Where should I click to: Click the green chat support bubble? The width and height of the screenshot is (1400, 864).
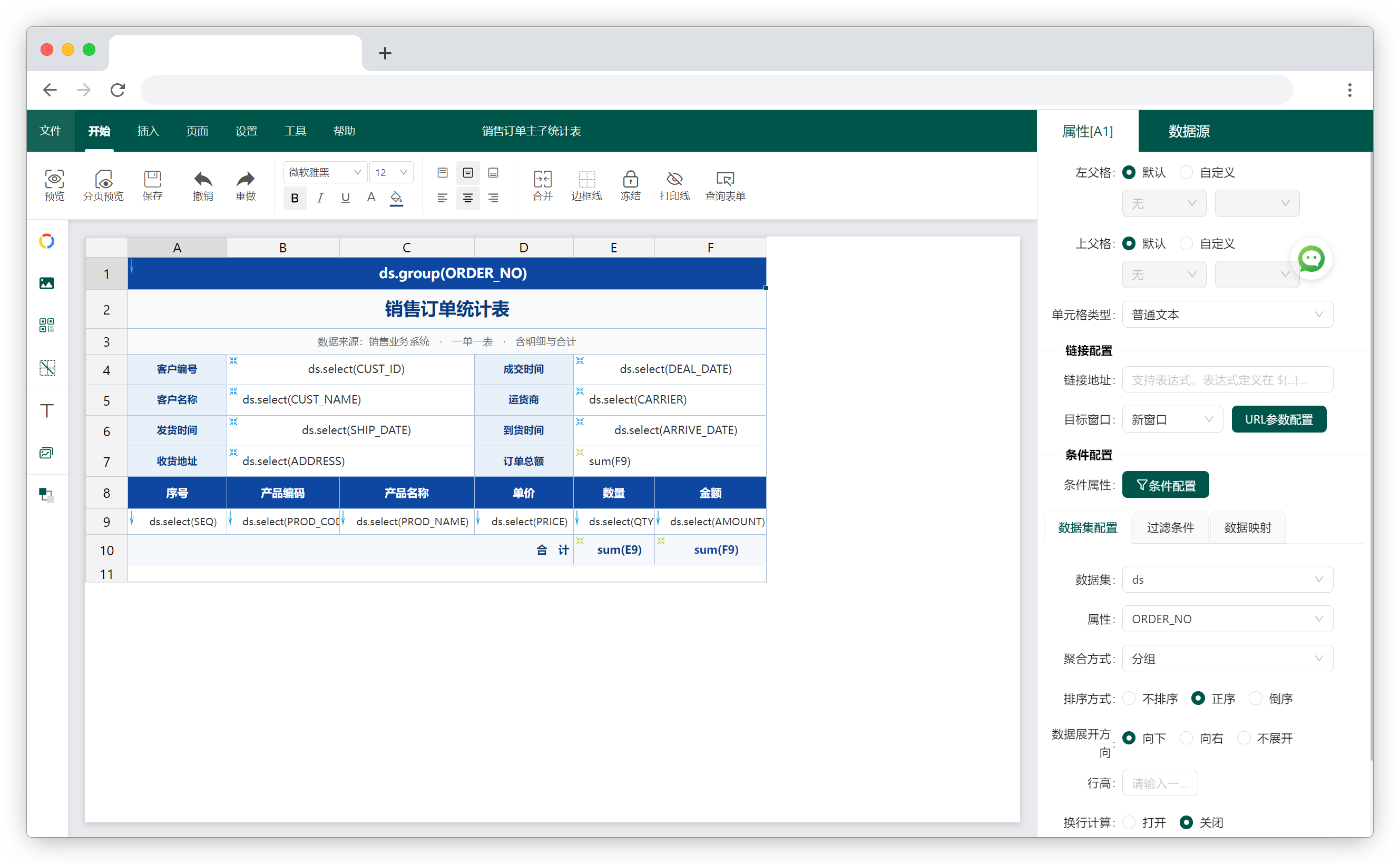coord(1311,259)
